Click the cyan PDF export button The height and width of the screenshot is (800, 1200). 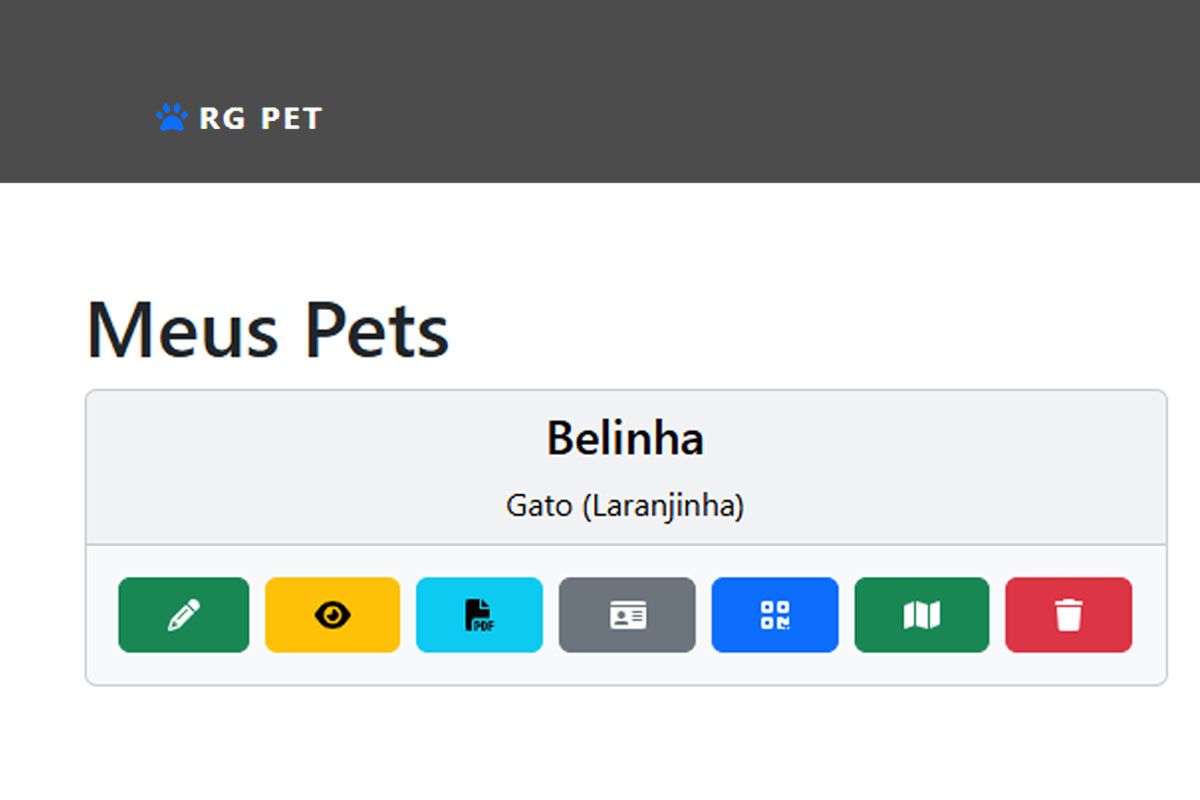pyautogui.click(x=479, y=615)
